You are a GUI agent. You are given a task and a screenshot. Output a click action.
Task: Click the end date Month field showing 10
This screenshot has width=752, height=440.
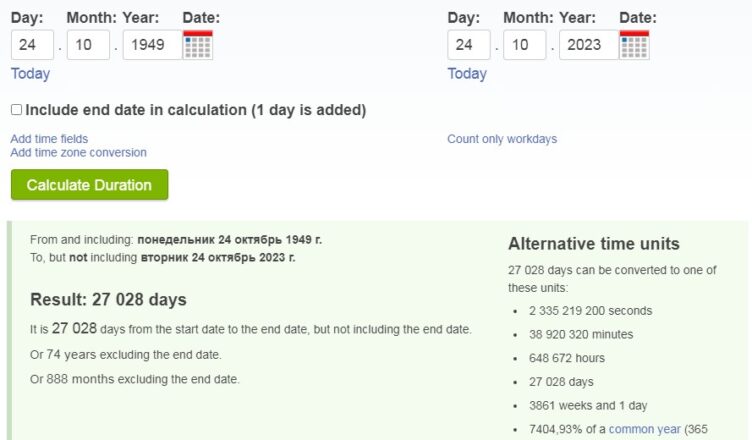click(525, 45)
